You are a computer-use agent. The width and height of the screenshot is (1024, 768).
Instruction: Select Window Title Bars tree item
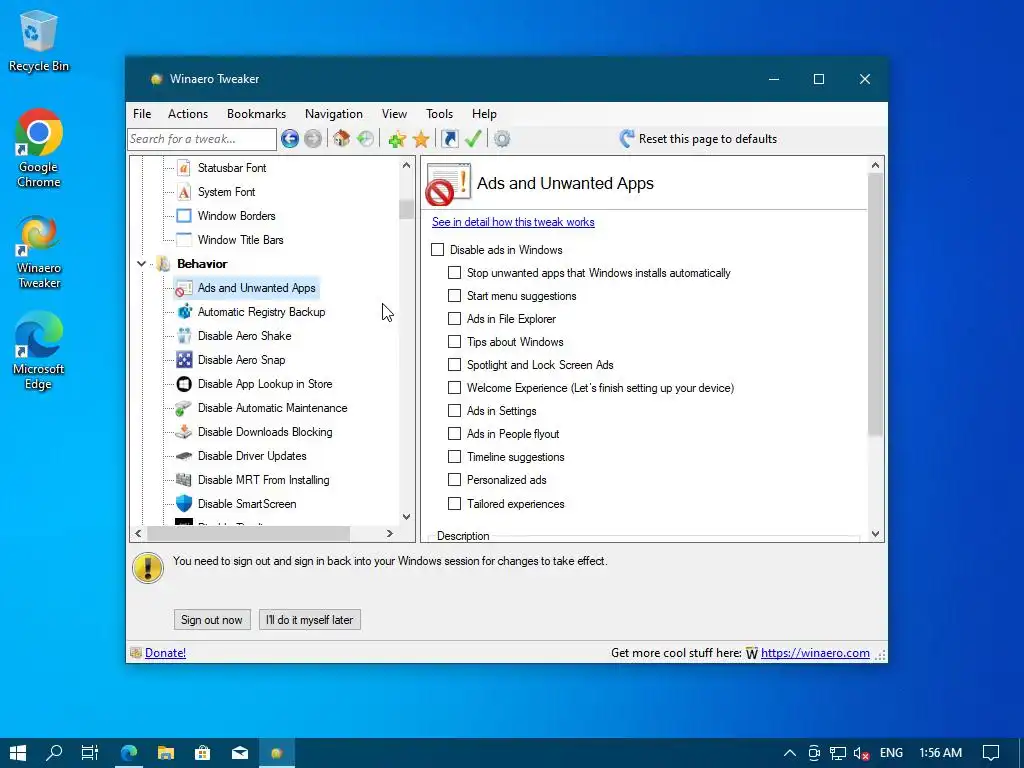tap(240, 240)
